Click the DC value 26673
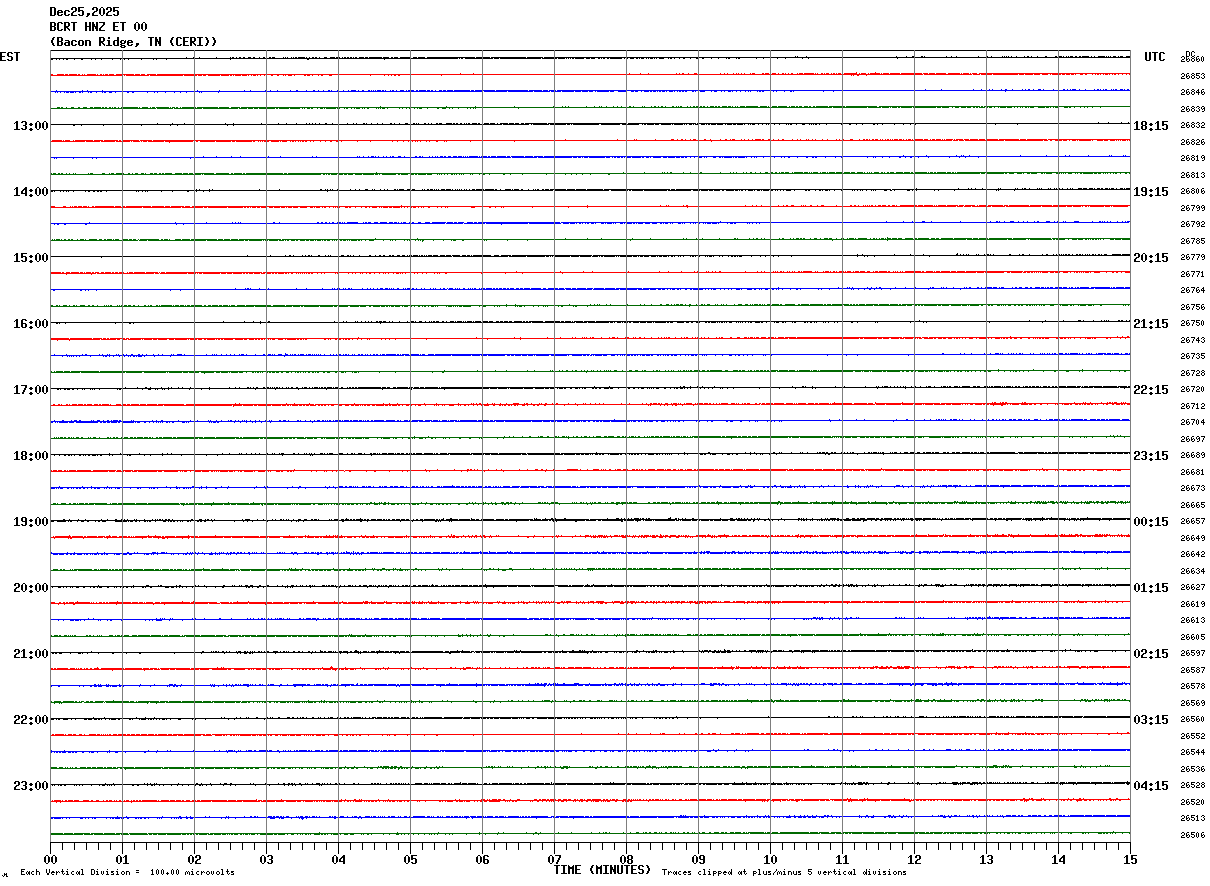Image resolution: width=1210 pixels, height=886 pixels. tap(1192, 488)
